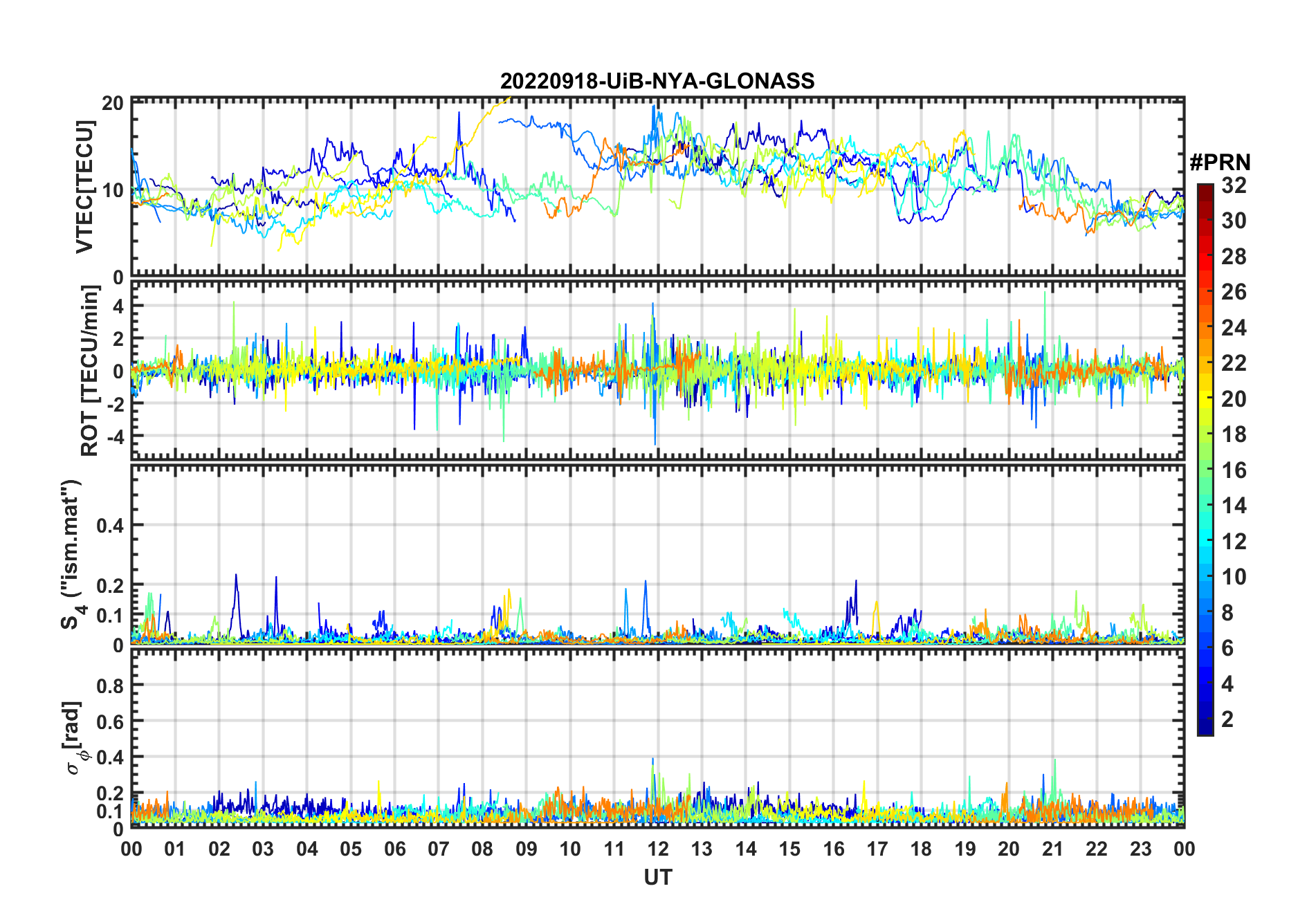
Task: Click colorbar tick label "28"
Action: coord(1234,257)
